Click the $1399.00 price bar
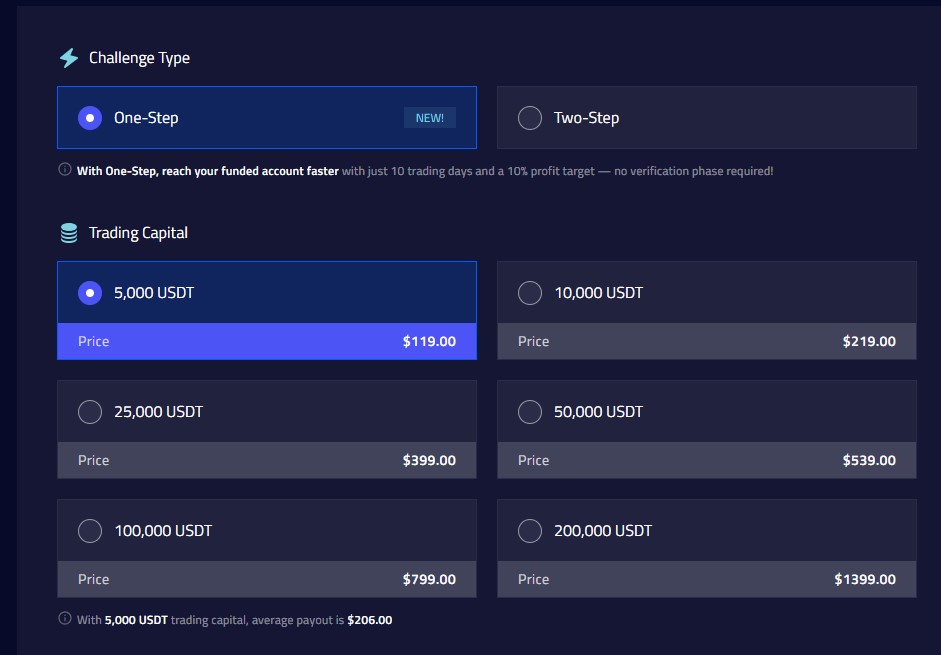Viewport: 941px width, 655px height. [x=707, y=579]
